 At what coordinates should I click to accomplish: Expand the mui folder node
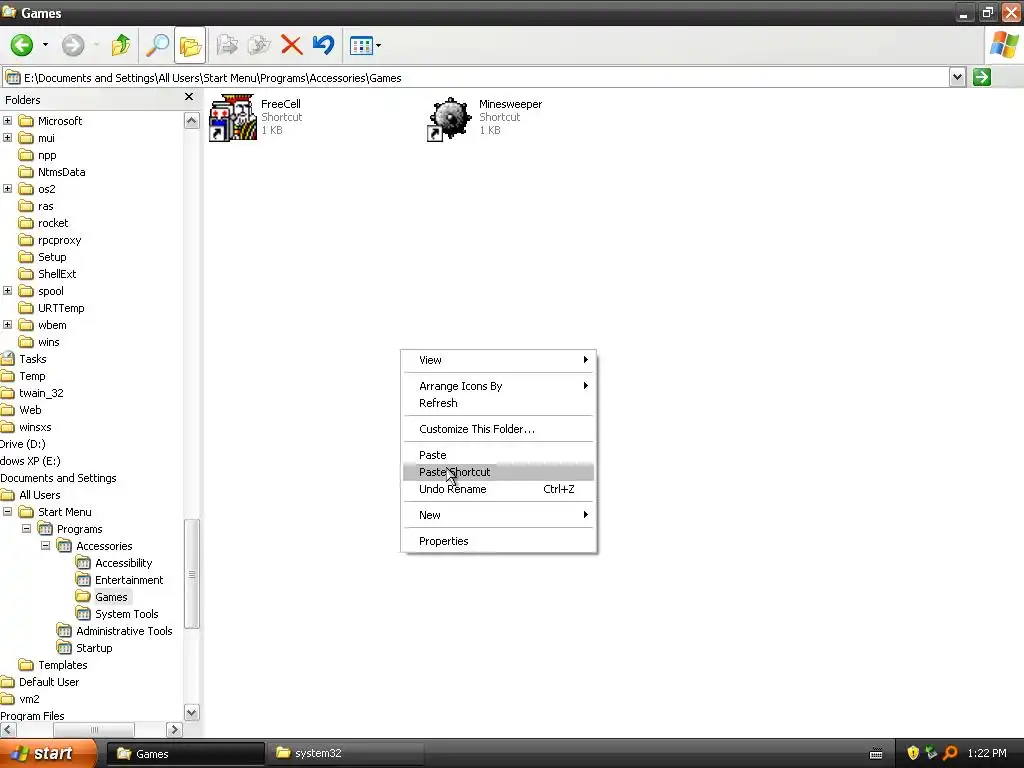pos(8,137)
